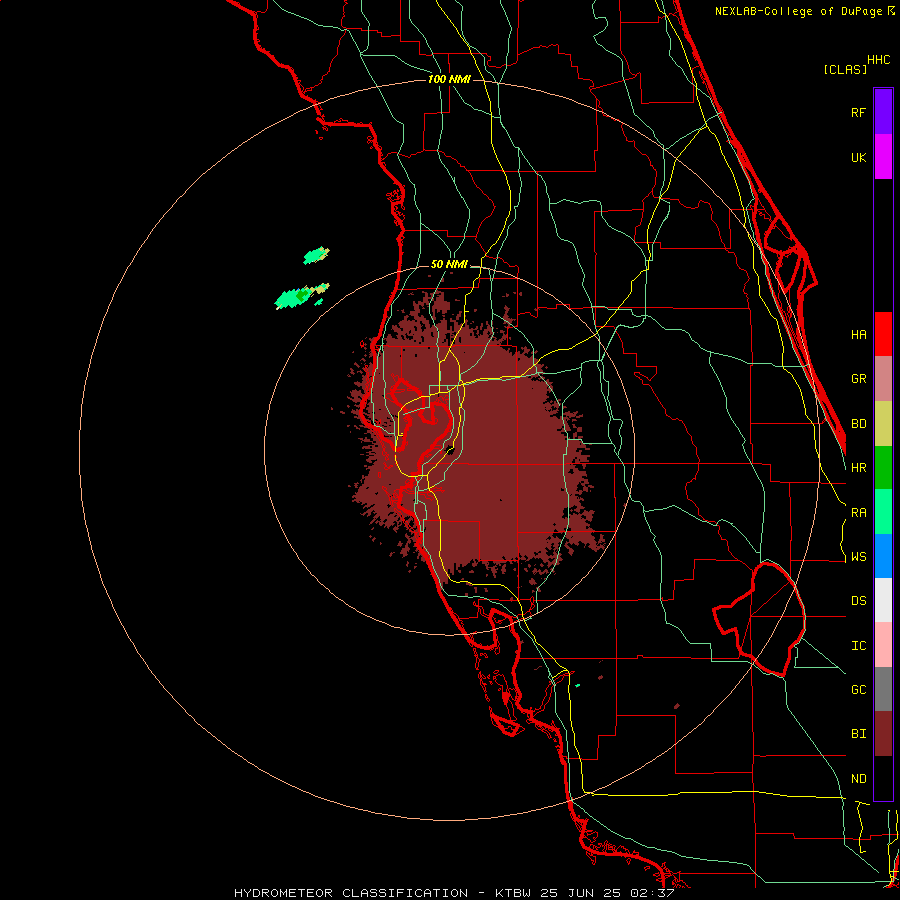Image resolution: width=900 pixels, height=900 pixels.
Task: Click the BI legend label
Action: click(859, 734)
